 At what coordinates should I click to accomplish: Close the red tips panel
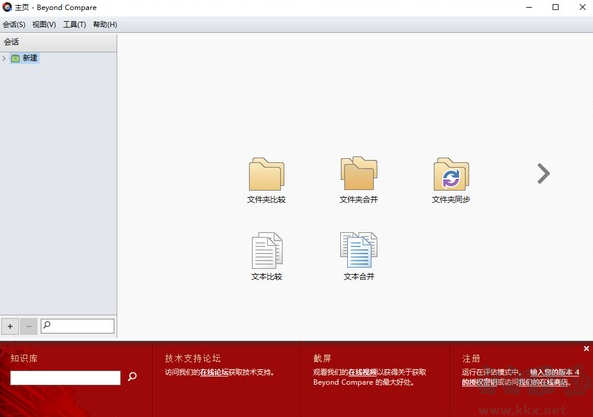point(586,349)
